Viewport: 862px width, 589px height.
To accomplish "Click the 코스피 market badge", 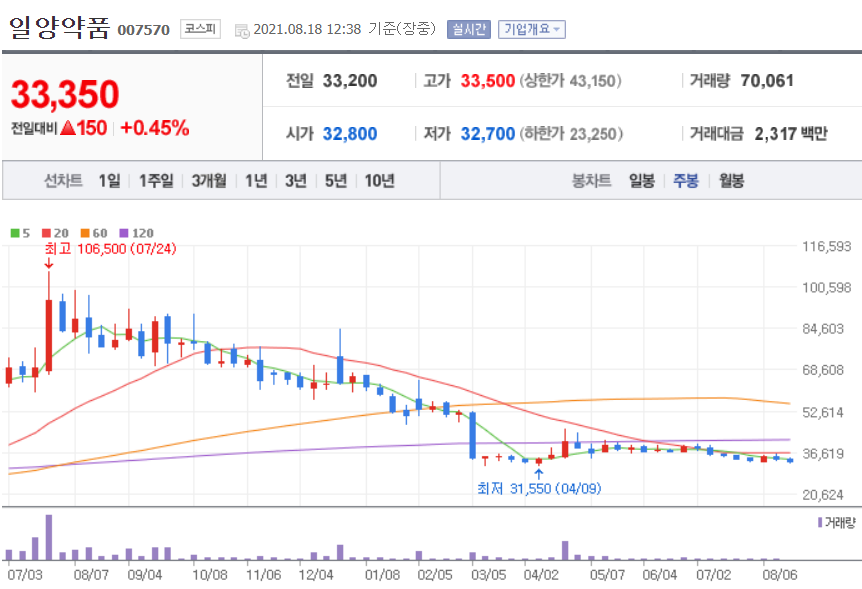I will 200,29.
